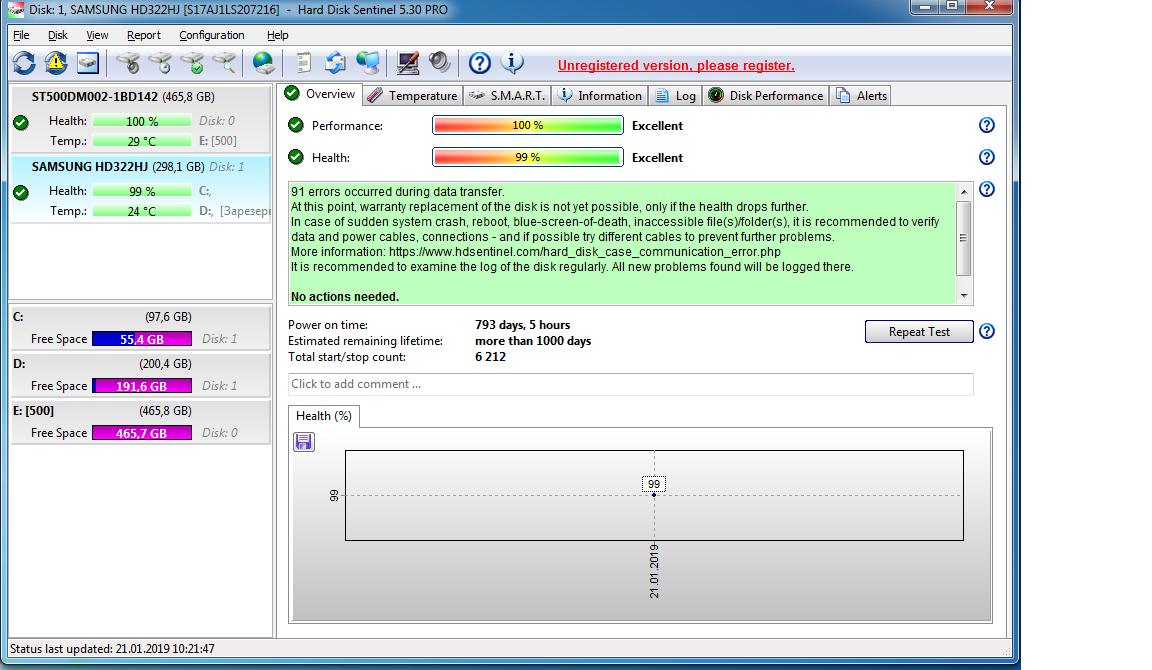Viewport: 1152px width, 670px height.
Task: Click the envelope with blue arrows icon
Action: [336, 63]
